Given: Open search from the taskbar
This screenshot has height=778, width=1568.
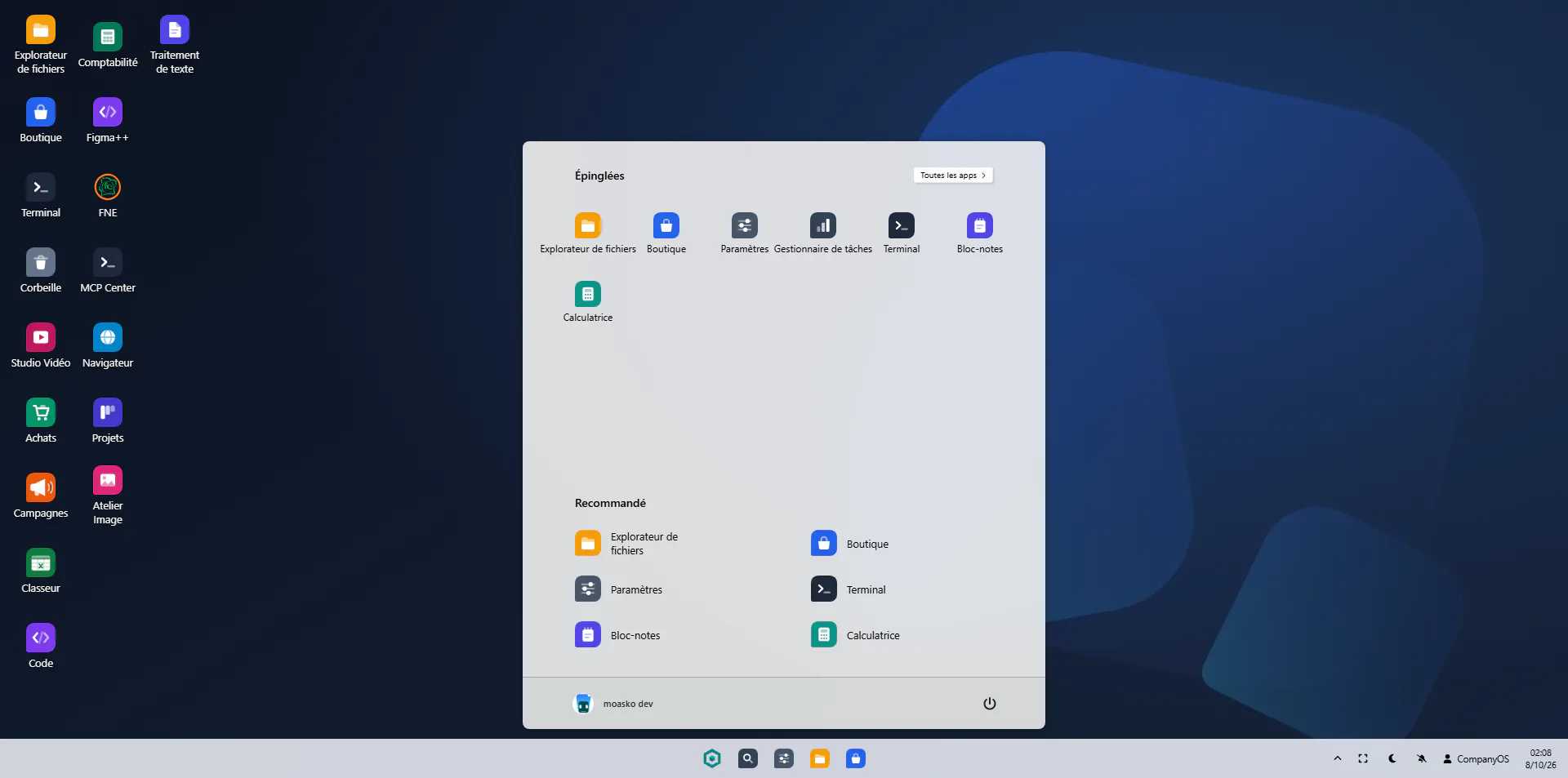Looking at the screenshot, I should click(748, 758).
